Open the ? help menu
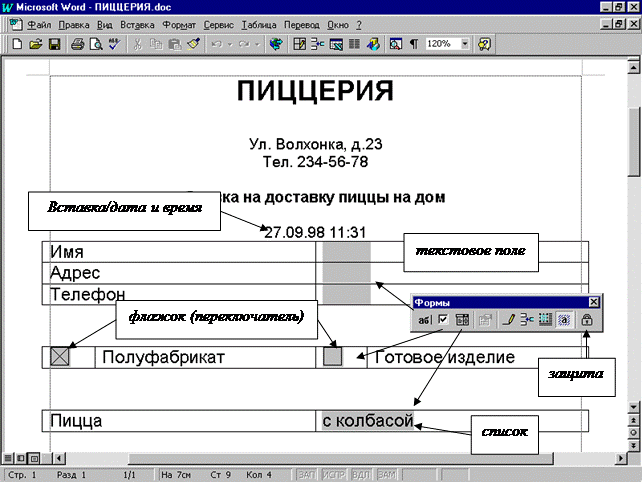Viewport: 642px width, 482px height. click(x=359, y=25)
